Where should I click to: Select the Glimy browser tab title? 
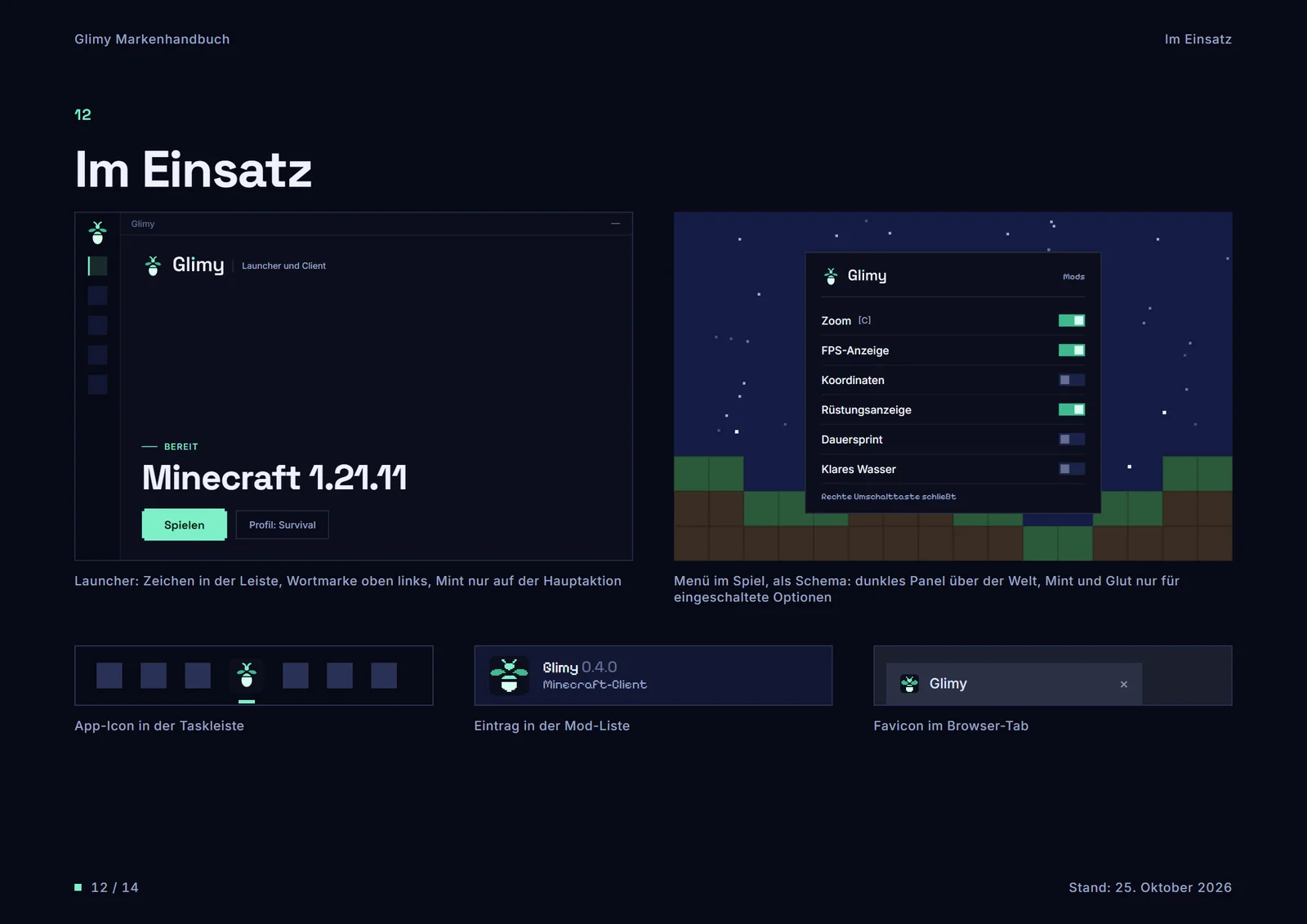(948, 684)
